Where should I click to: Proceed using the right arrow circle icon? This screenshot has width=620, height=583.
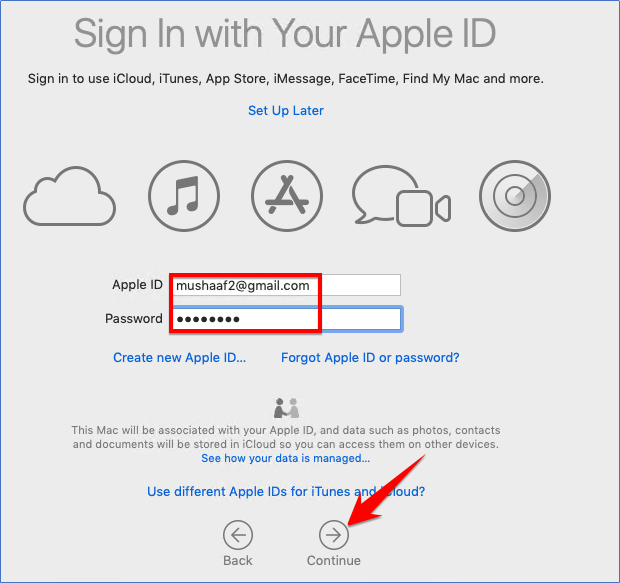[334, 535]
